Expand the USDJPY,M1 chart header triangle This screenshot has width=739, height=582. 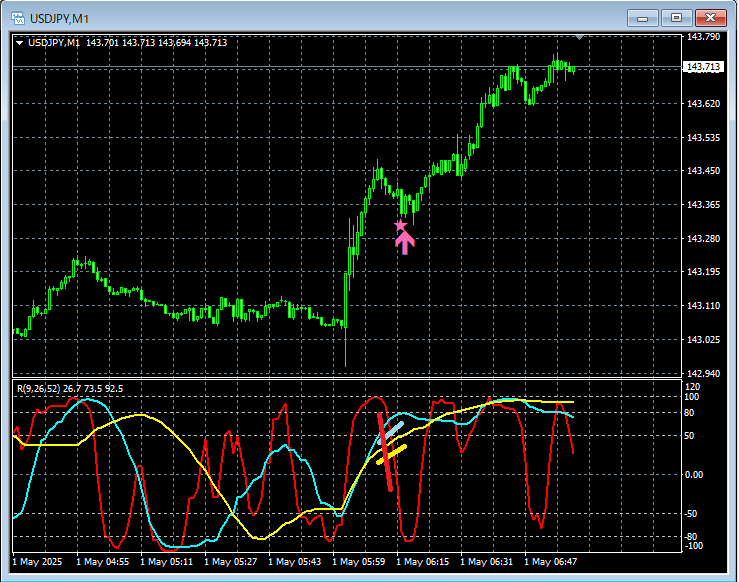(20, 43)
